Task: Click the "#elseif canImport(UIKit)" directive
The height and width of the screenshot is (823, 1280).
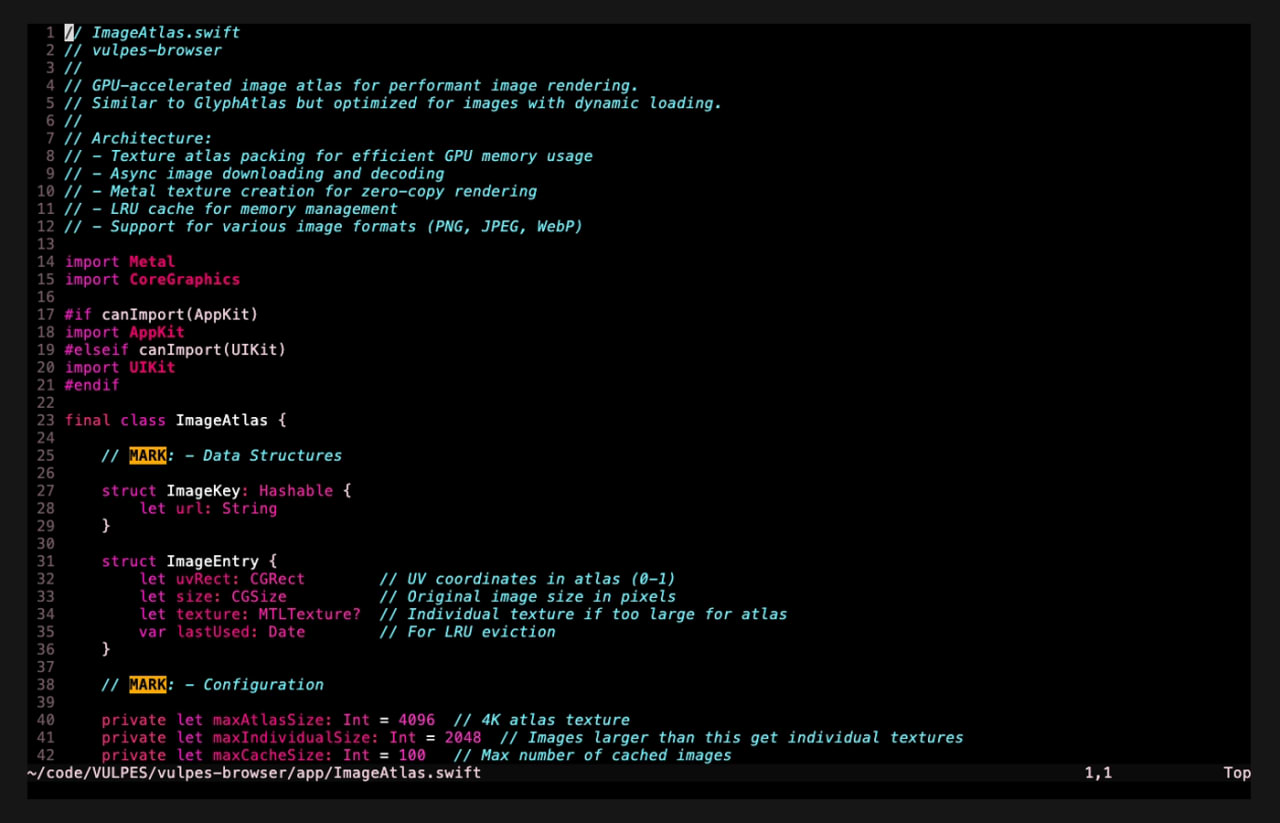Action: 176,349
